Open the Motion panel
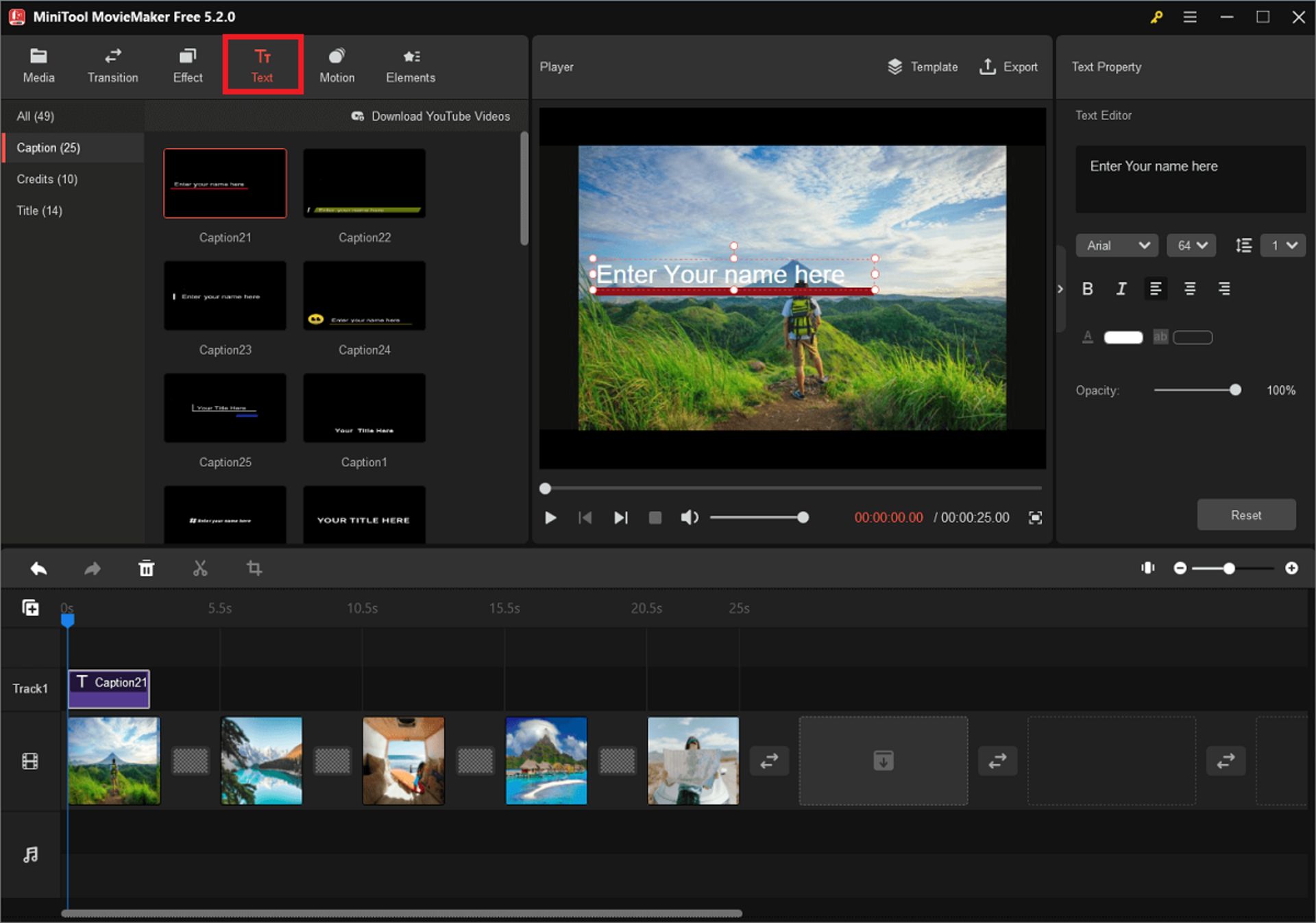 click(337, 65)
